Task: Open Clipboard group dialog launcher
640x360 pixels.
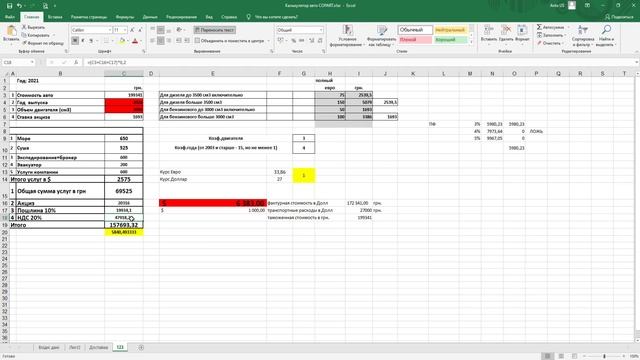Action: tap(66, 51)
